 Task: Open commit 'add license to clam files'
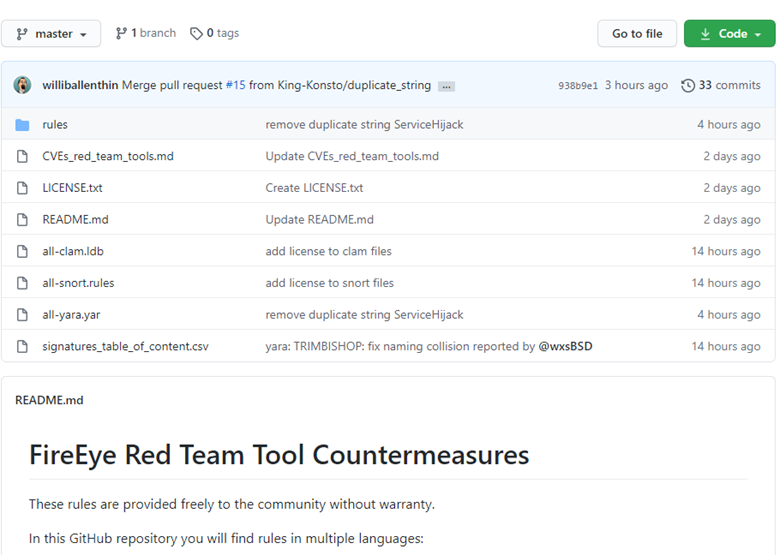click(328, 251)
